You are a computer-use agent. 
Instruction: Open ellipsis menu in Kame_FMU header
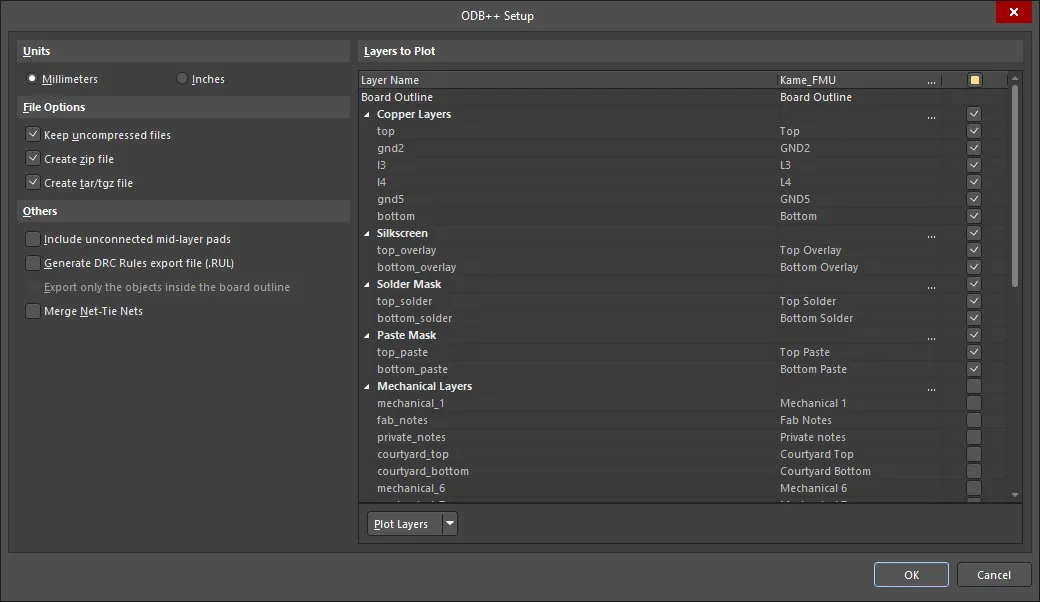click(x=931, y=82)
